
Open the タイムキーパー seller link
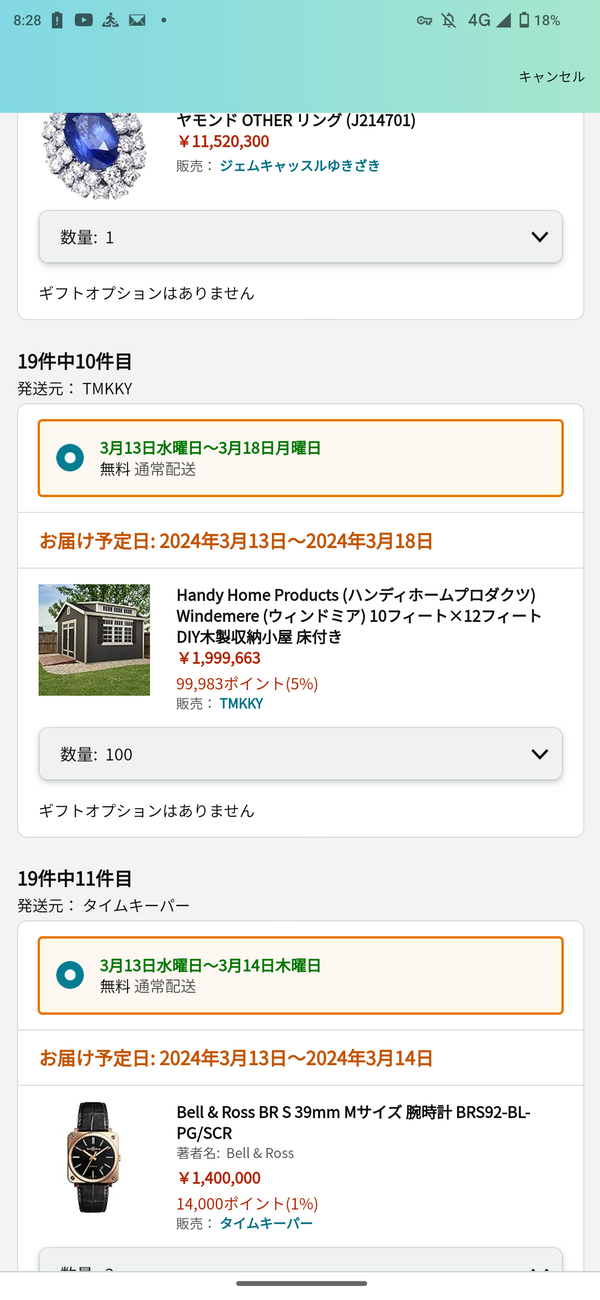click(x=266, y=1224)
